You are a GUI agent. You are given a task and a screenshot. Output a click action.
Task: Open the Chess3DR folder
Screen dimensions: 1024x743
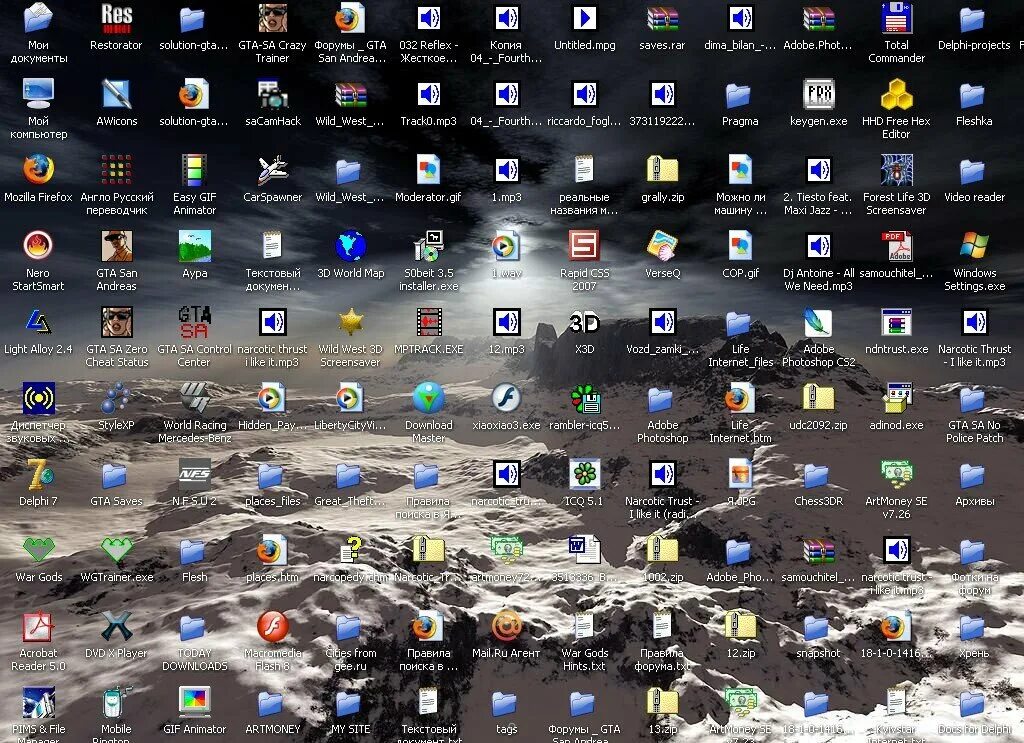pyautogui.click(x=818, y=474)
